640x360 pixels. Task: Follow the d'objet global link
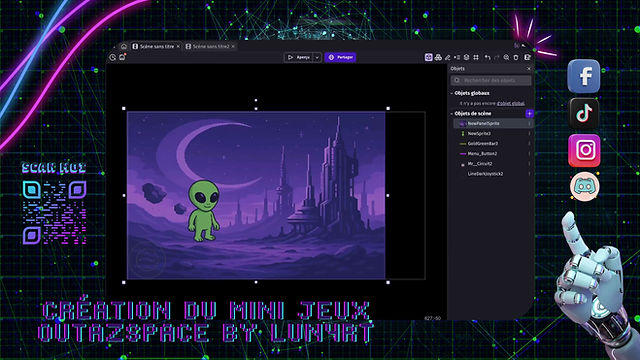coord(511,104)
